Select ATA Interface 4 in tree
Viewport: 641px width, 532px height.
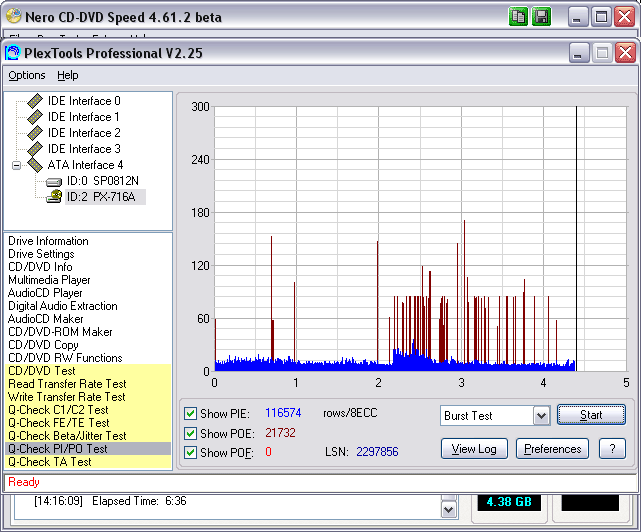pyautogui.click(x=85, y=165)
